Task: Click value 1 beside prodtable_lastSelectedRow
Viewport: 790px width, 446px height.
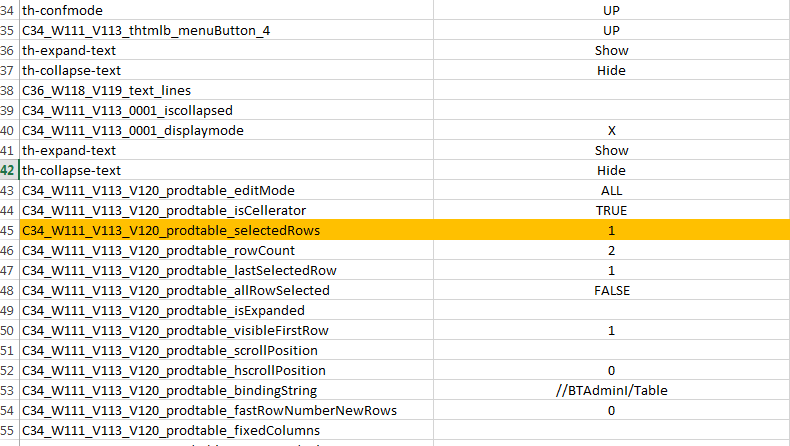Action: click(612, 270)
